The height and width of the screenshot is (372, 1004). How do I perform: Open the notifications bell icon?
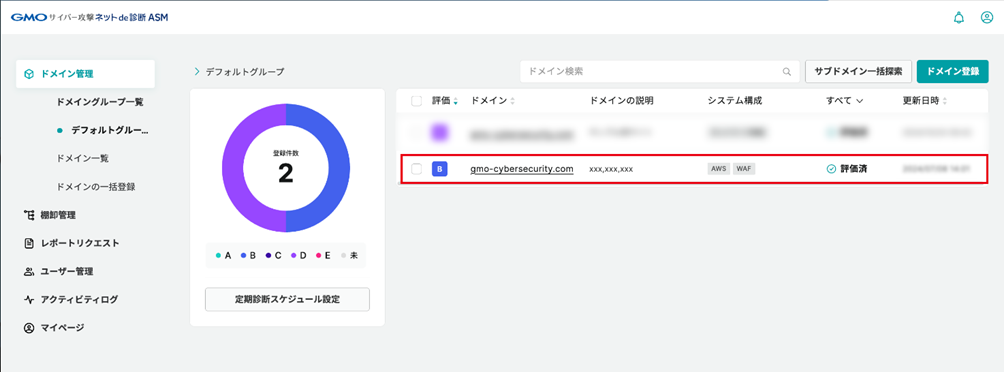click(x=959, y=18)
